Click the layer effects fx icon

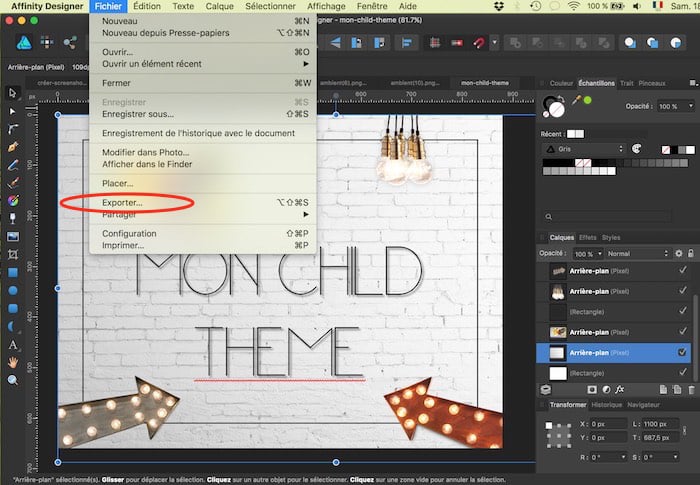[620, 389]
